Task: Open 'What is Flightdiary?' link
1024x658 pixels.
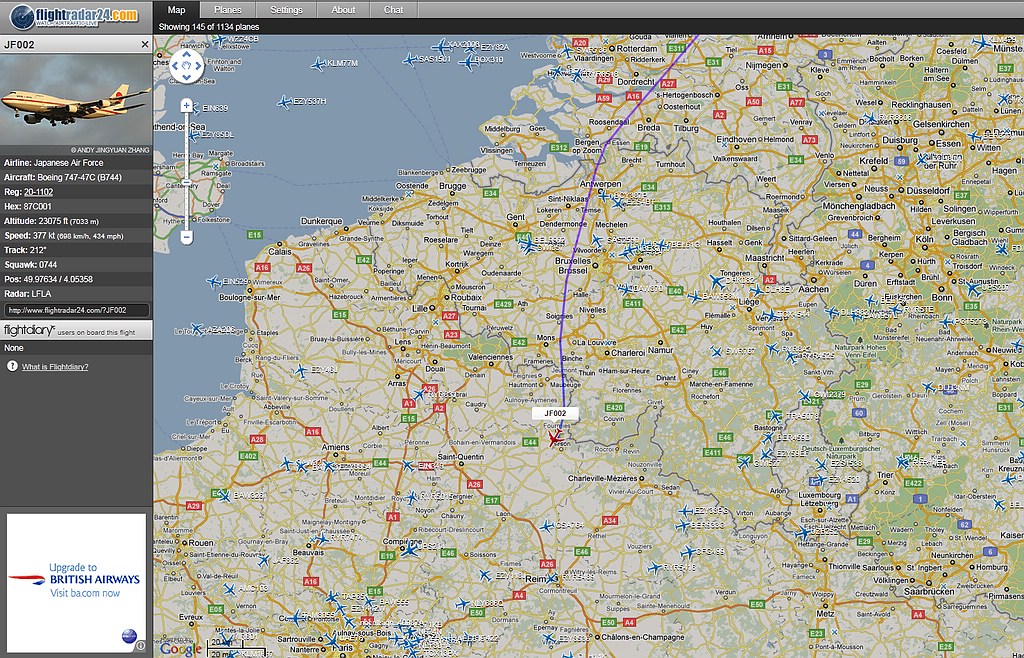Action: pyautogui.click(x=55, y=367)
